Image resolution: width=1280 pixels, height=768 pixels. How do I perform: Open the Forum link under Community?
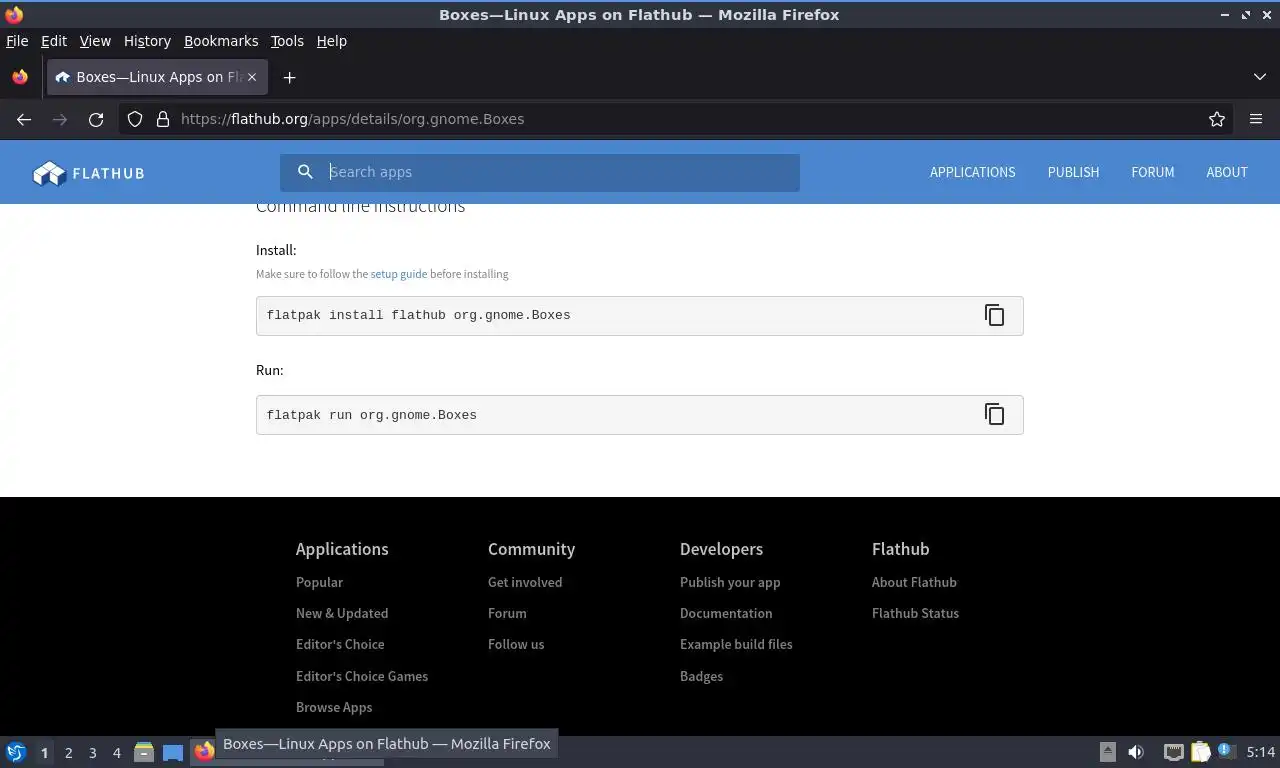507,613
